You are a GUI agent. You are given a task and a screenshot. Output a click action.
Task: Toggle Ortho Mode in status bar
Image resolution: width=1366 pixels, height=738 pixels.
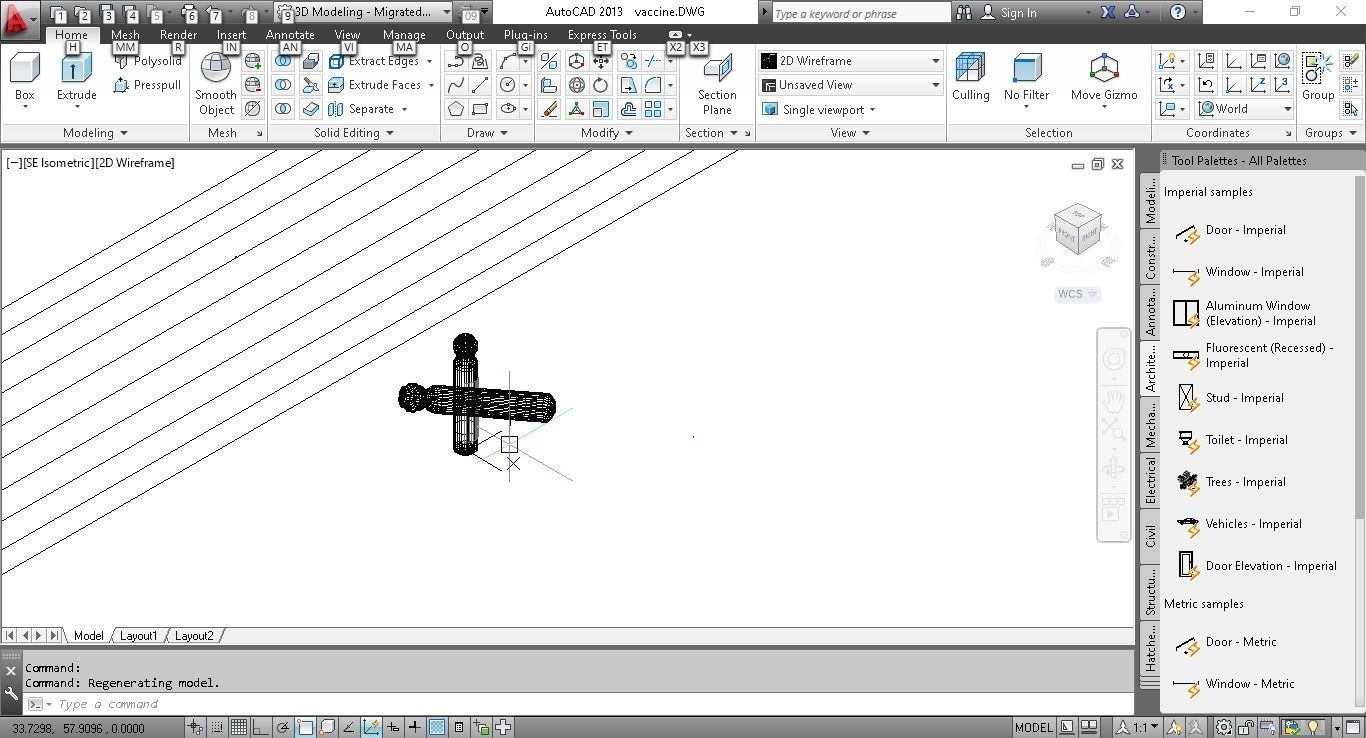(x=261, y=727)
